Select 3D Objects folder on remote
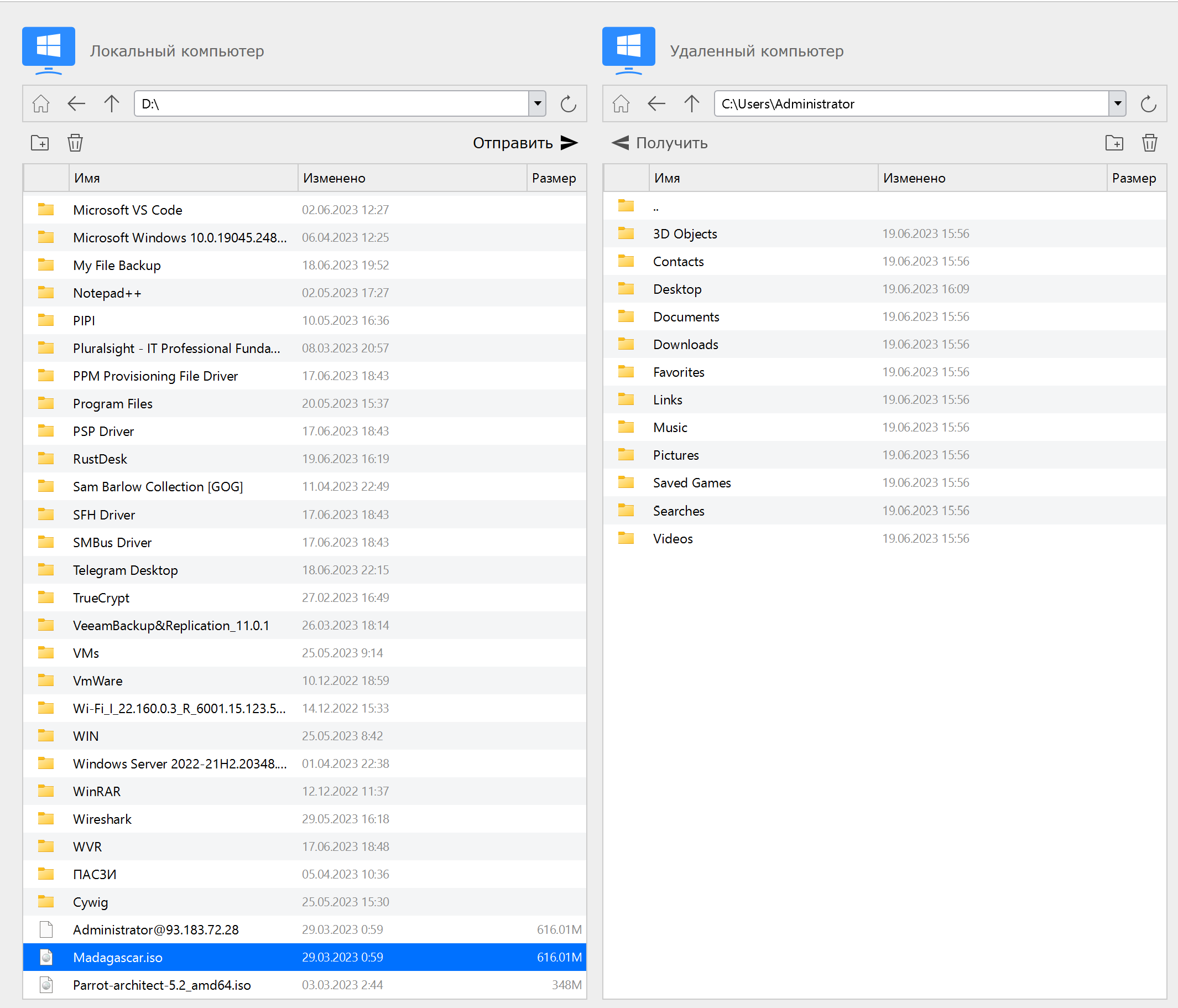Screen dimensions: 1178x1008 [x=885, y=234]
